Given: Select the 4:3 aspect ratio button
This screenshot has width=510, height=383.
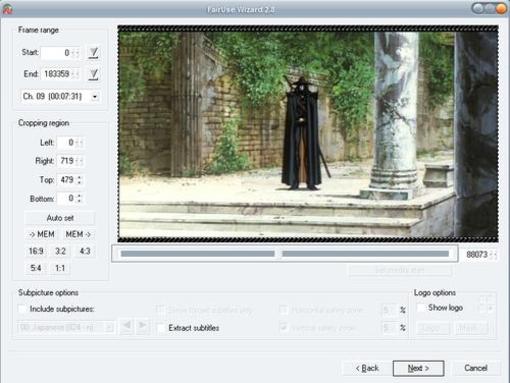Looking at the screenshot, I should 85,251.
